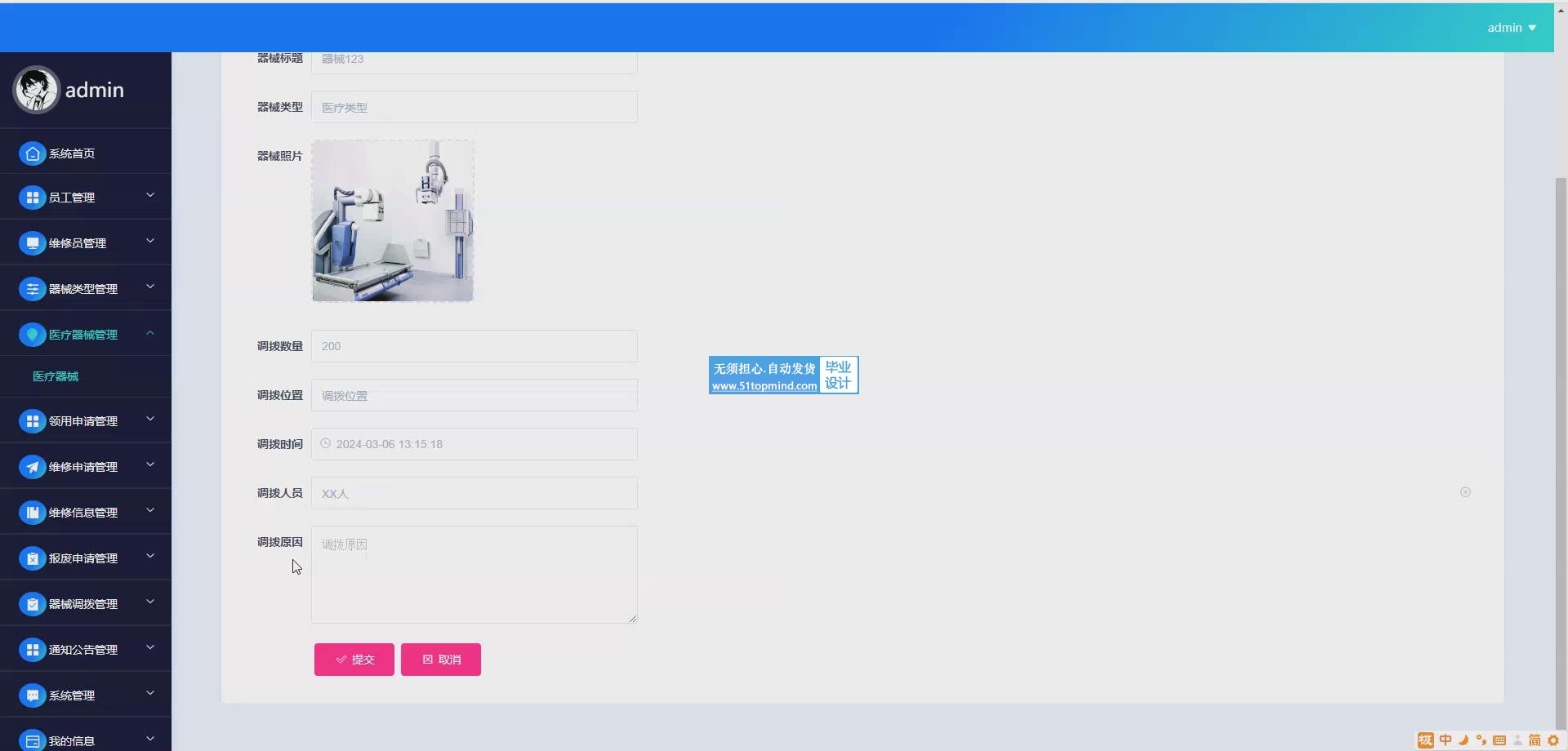This screenshot has width=1568, height=751.
Task: Expand the 领用申请管理 chevron
Action: click(x=150, y=419)
